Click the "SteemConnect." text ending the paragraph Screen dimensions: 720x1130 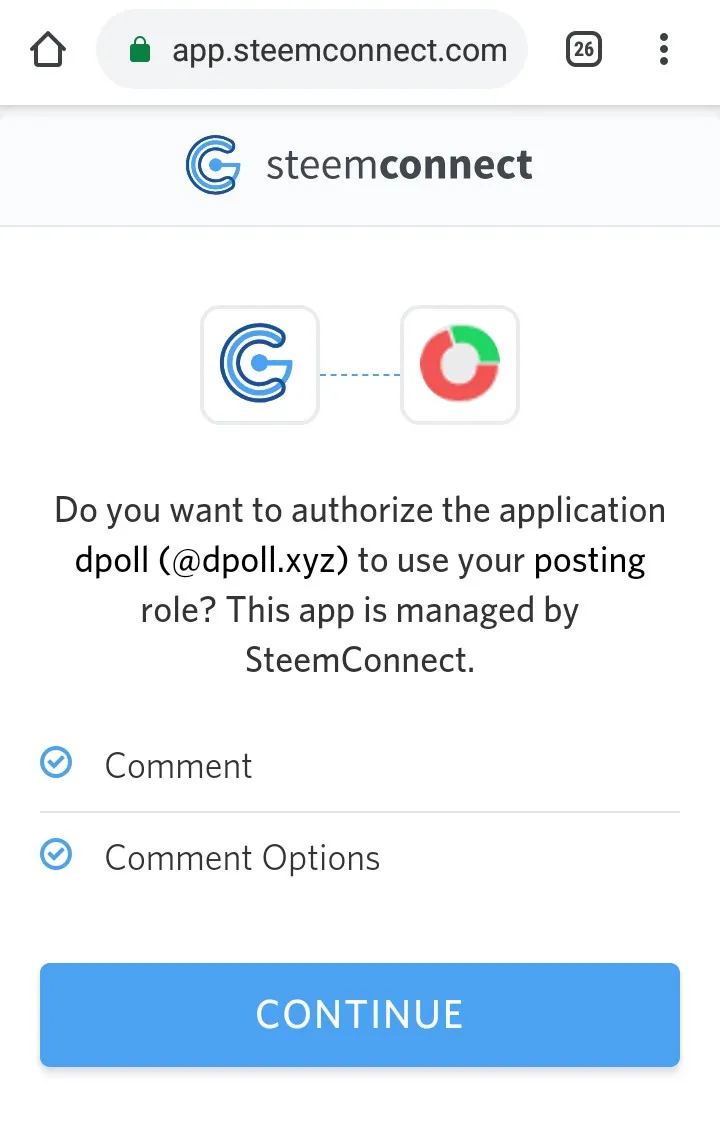360,660
